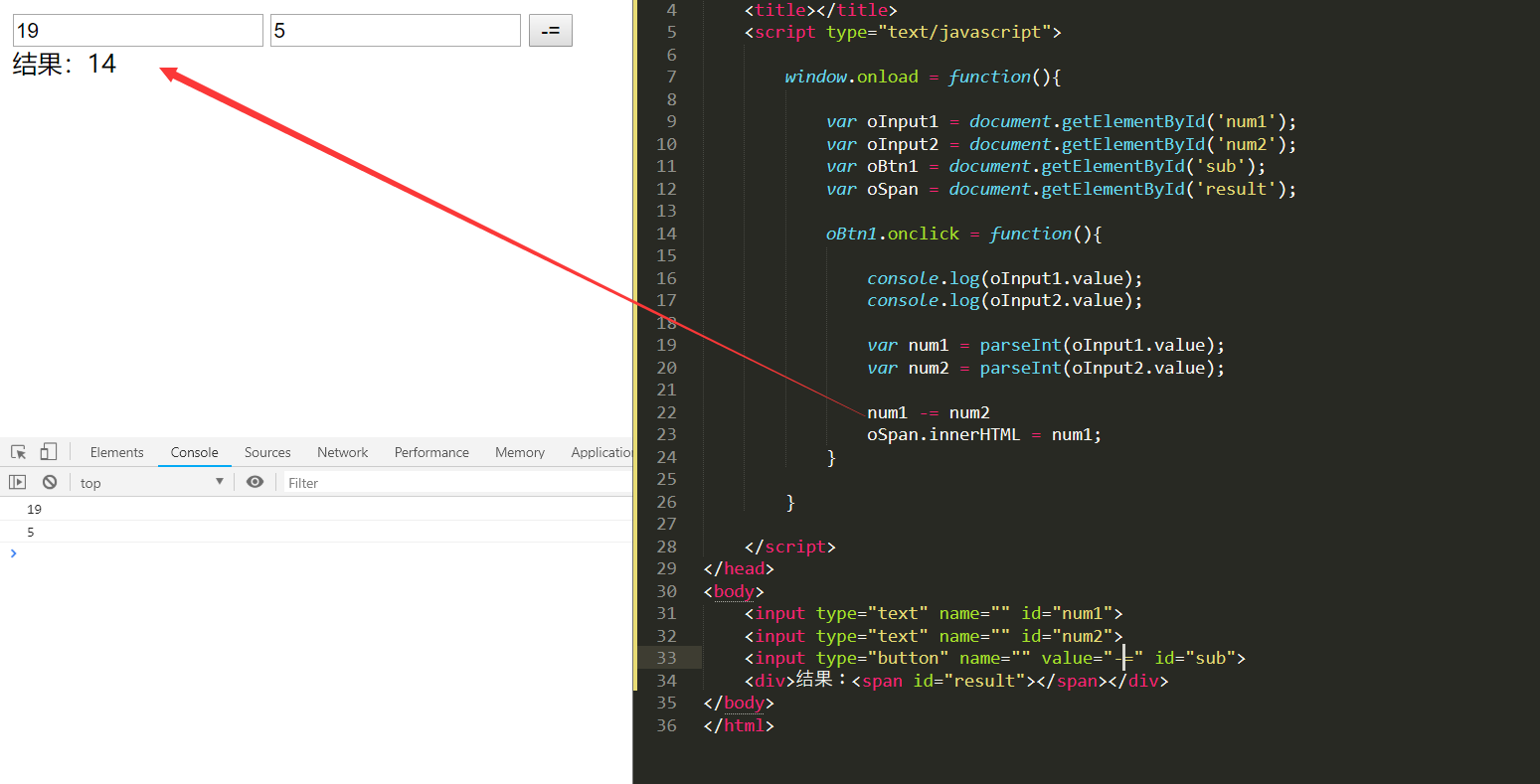The height and width of the screenshot is (784, 1540).
Task: Switch to the Console tab
Action: (194, 452)
